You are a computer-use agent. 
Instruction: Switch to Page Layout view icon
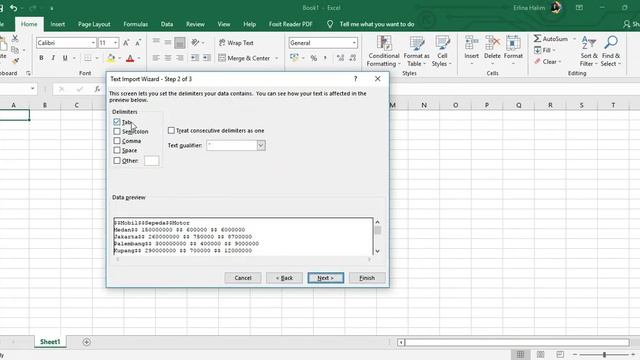[540, 354]
